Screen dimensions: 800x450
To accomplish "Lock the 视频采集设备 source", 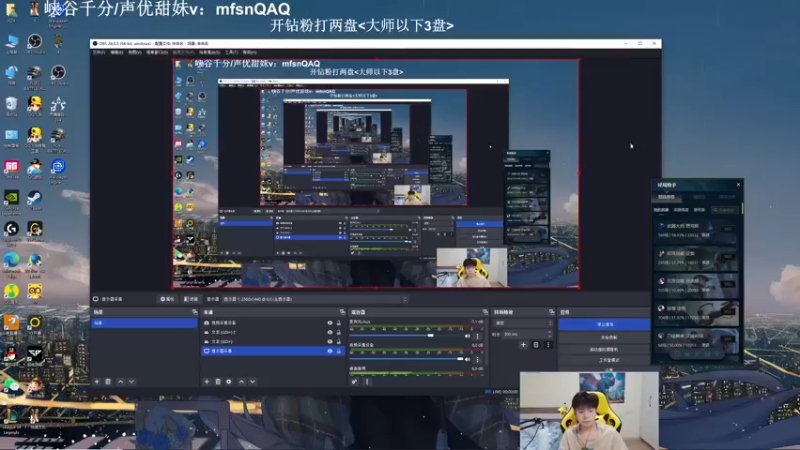I will click(x=338, y=323).
